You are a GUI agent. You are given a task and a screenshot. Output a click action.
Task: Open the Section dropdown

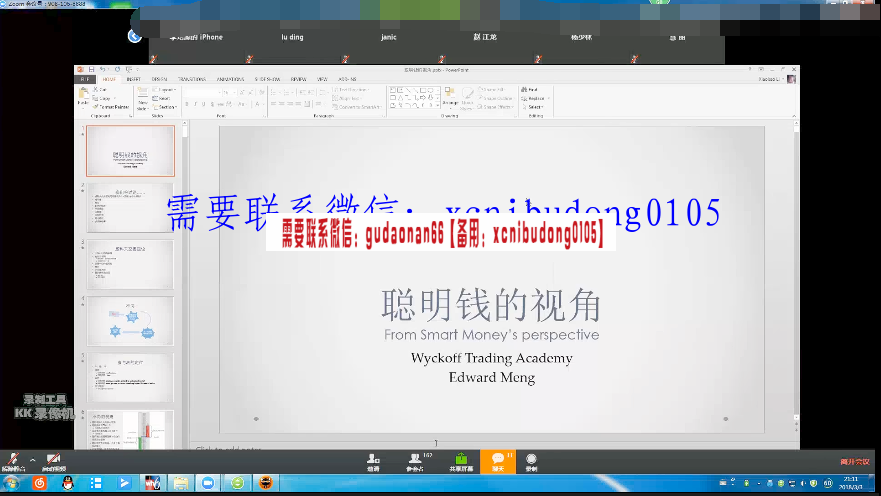pyautogui.click(x=164, y=107)
